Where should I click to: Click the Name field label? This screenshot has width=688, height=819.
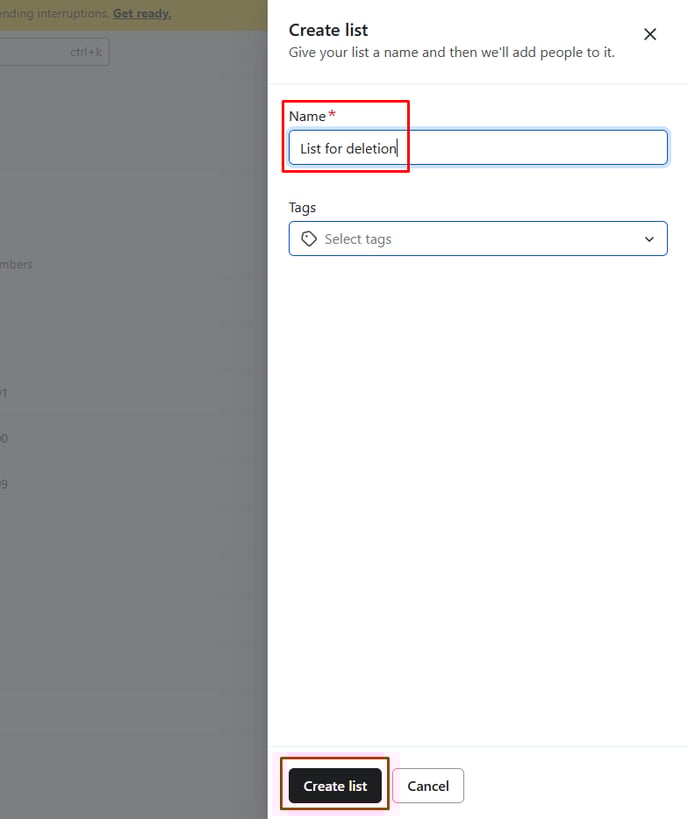(307, 117)
